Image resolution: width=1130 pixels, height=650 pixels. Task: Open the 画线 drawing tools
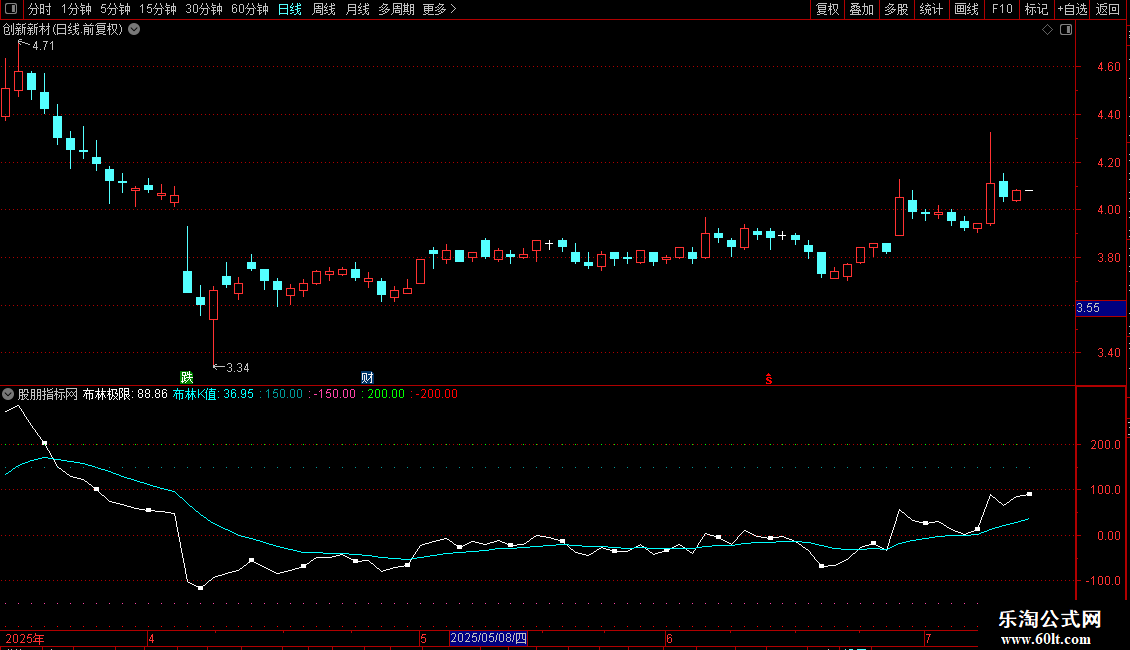tap(966, 9)
